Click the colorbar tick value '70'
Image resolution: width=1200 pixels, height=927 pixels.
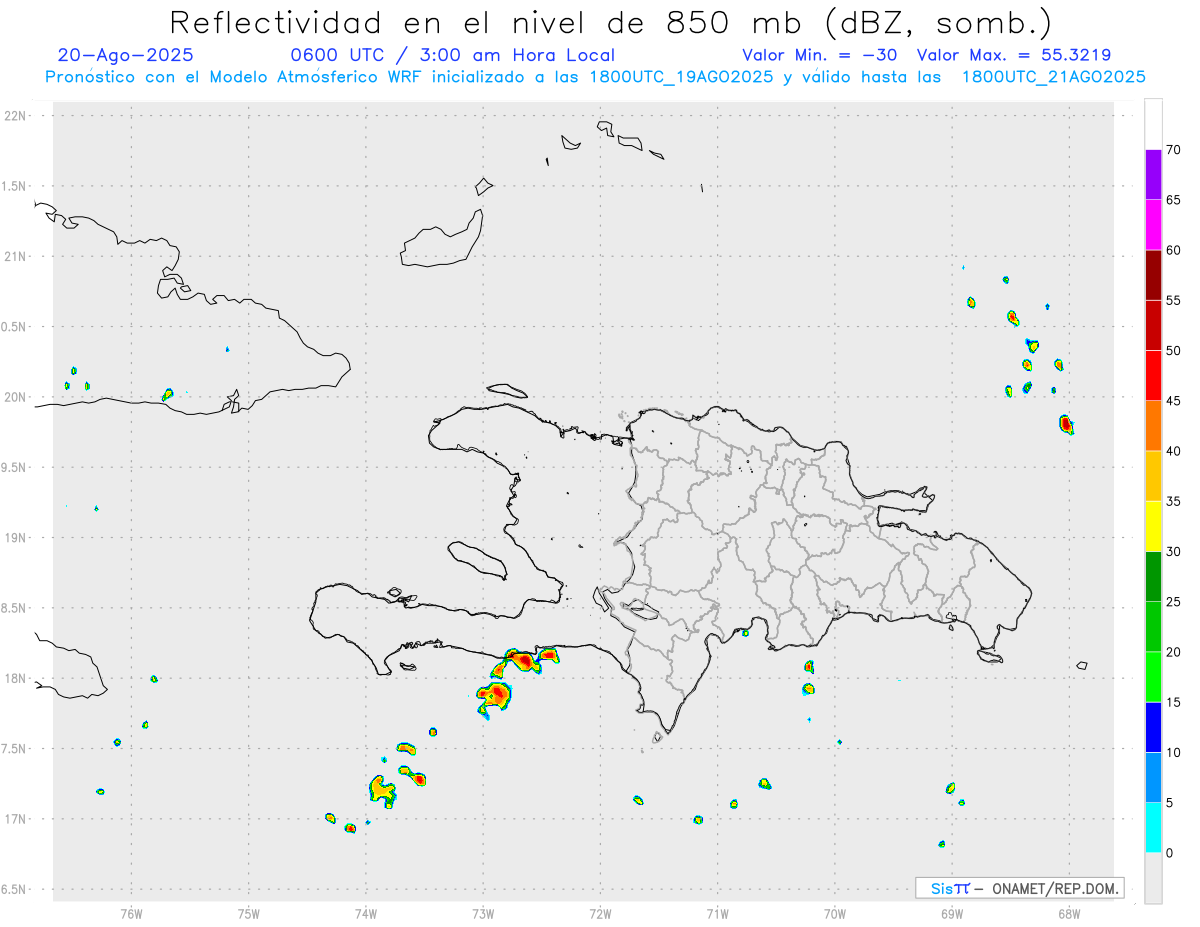coord(1173,150)
